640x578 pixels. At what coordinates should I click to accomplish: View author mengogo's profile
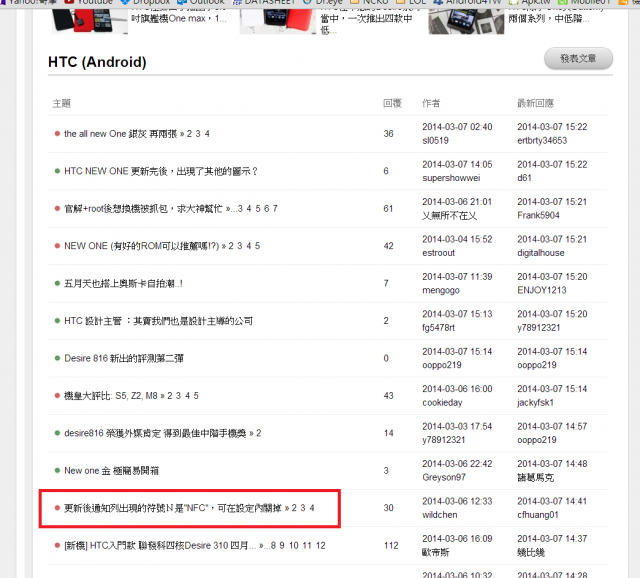pos(441,290)
